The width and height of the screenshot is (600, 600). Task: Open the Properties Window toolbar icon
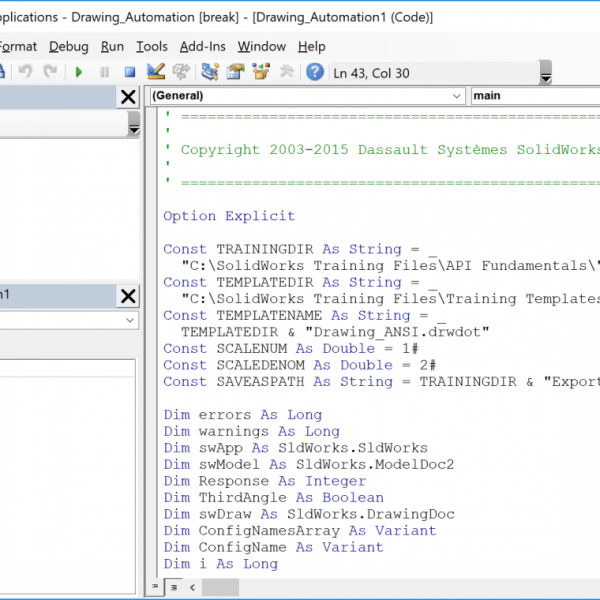236,72
